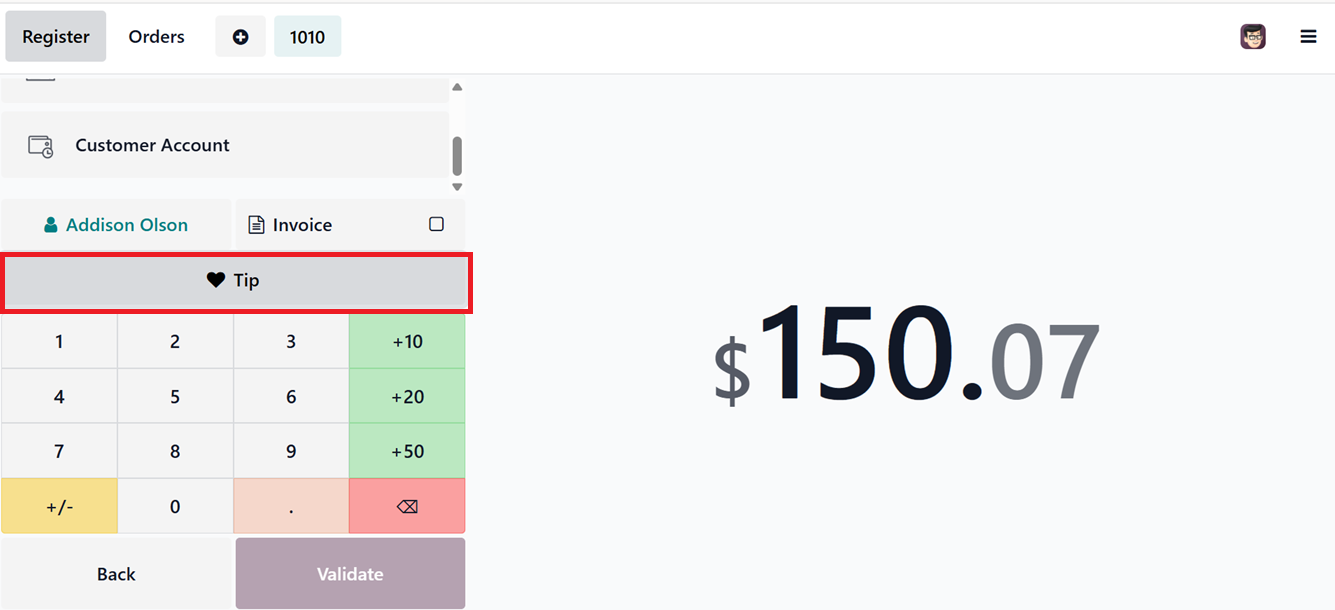
Task: Click the person icon beside Addison Olson
Action: (x=51, y=225)
